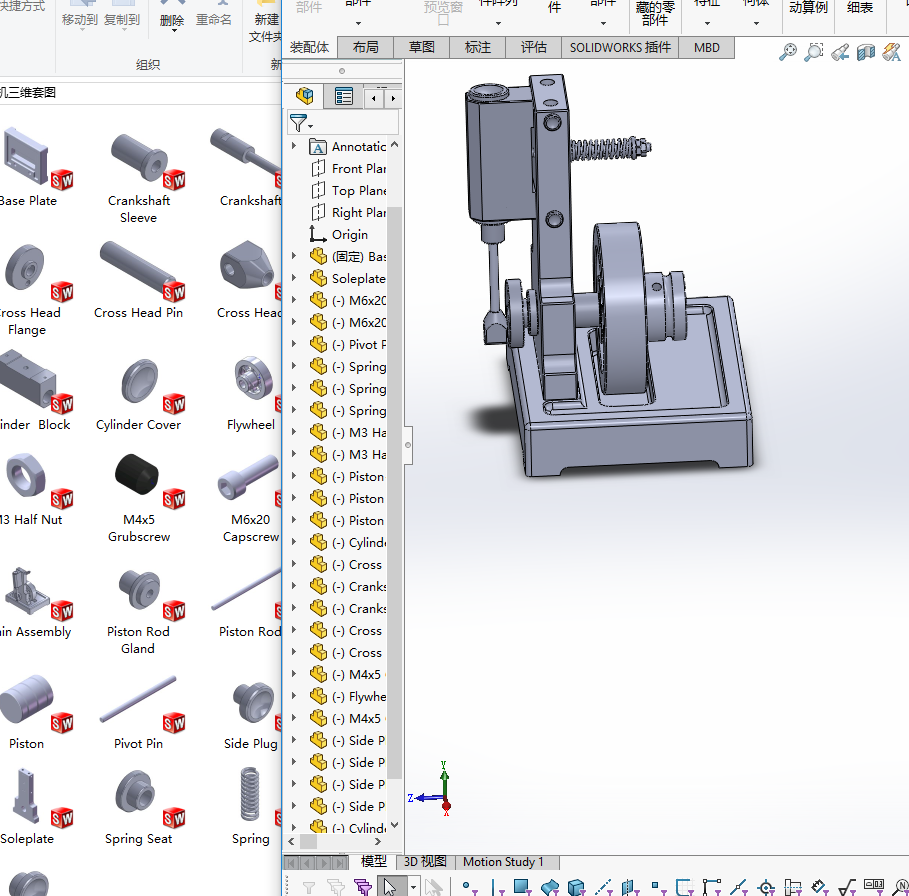Click the Zoom to Fit magnifier icon
909x896 pixels.
[x=788, y=52]
